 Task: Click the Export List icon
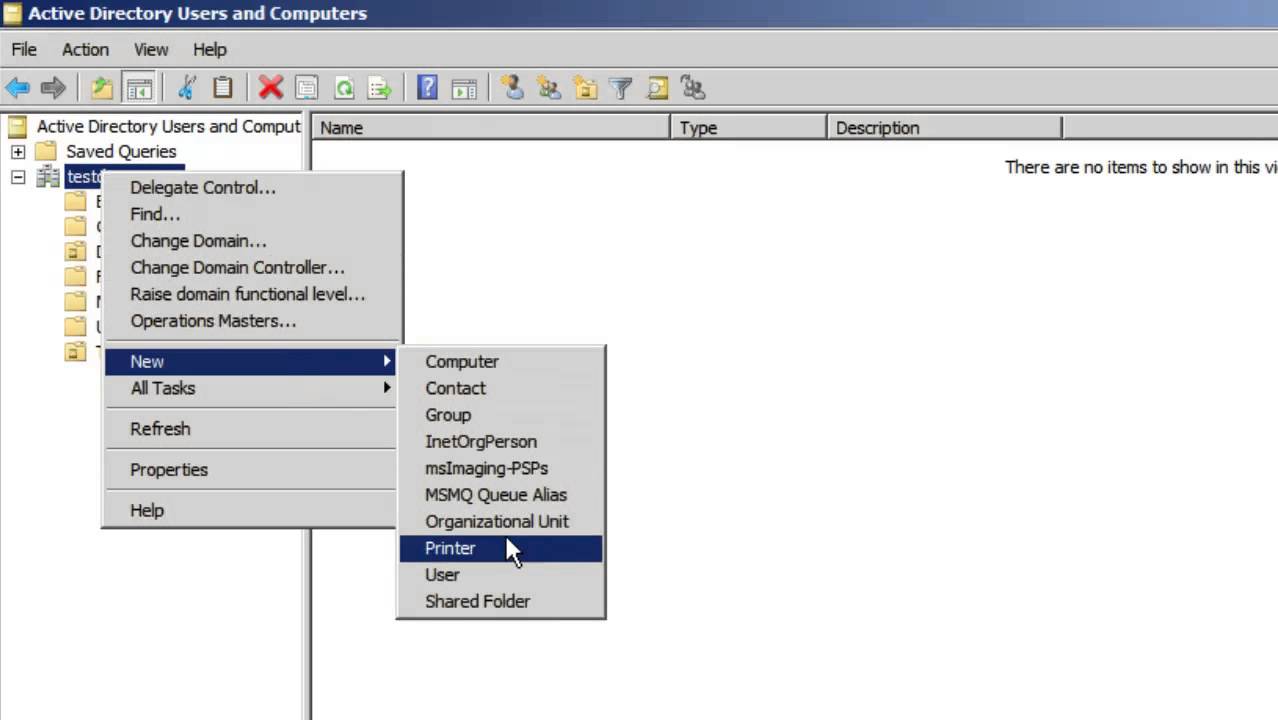point(380,88)
